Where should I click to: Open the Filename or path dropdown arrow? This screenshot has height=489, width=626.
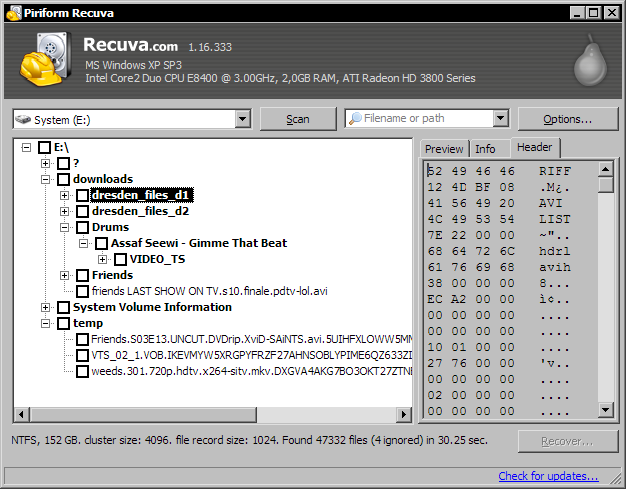[501, 119]
